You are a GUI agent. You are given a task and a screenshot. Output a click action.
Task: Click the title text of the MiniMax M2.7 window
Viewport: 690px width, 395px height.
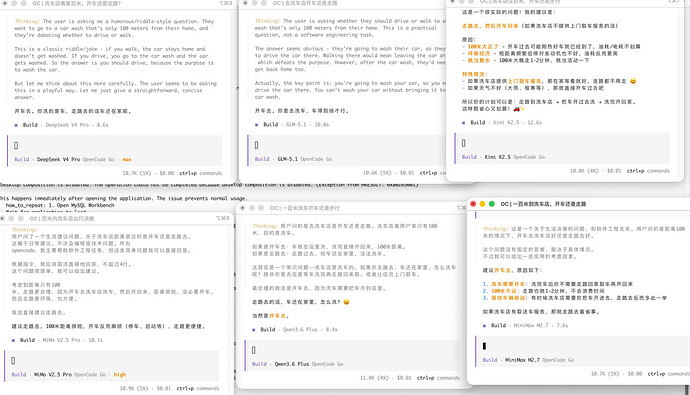point(543,204)
